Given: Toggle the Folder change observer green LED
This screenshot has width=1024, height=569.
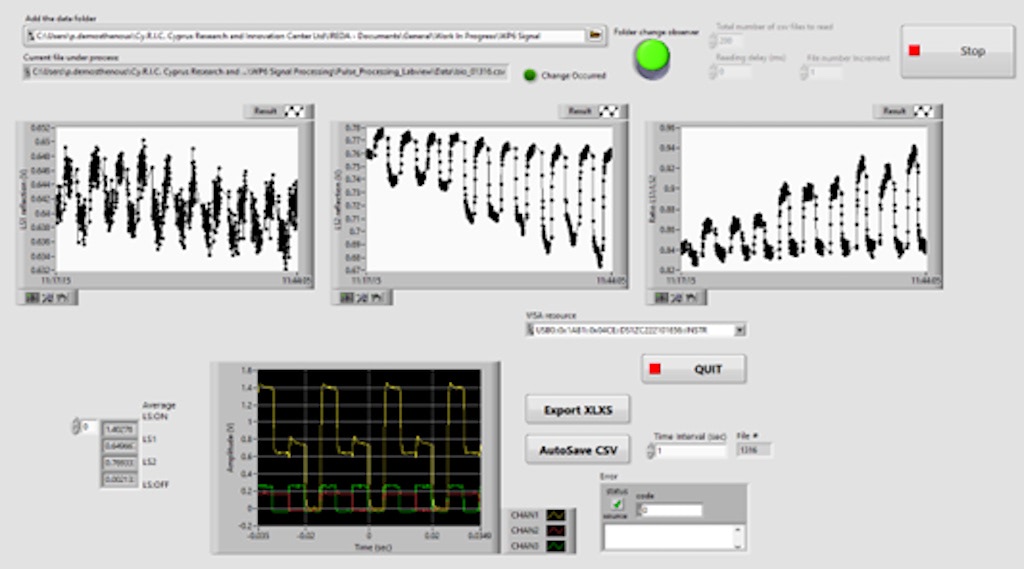Looking at the screenshot, I should (x=652, y=56).
